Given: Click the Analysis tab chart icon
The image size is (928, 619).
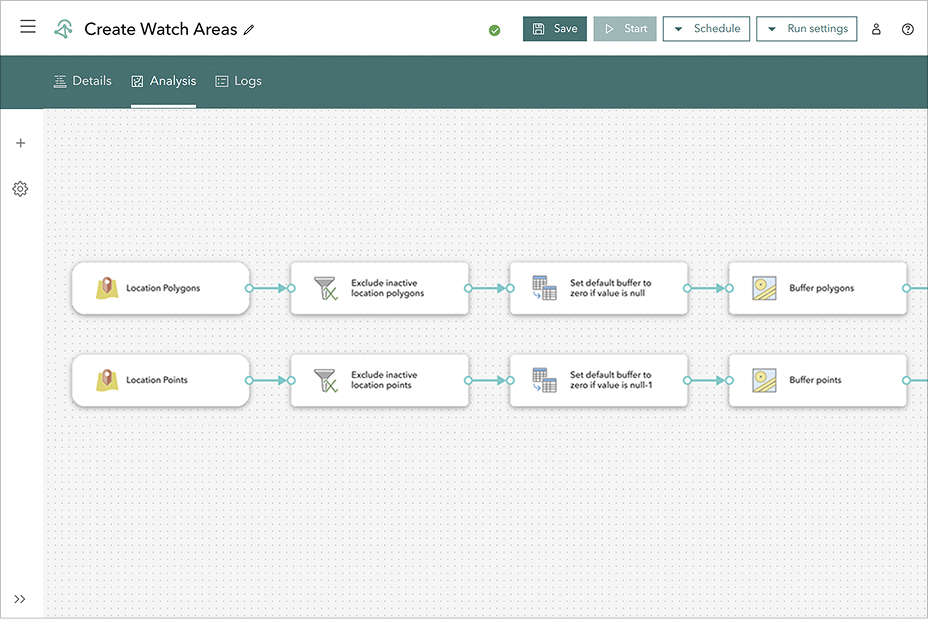Looking at the screenshot, I should (x=137, y=82).
